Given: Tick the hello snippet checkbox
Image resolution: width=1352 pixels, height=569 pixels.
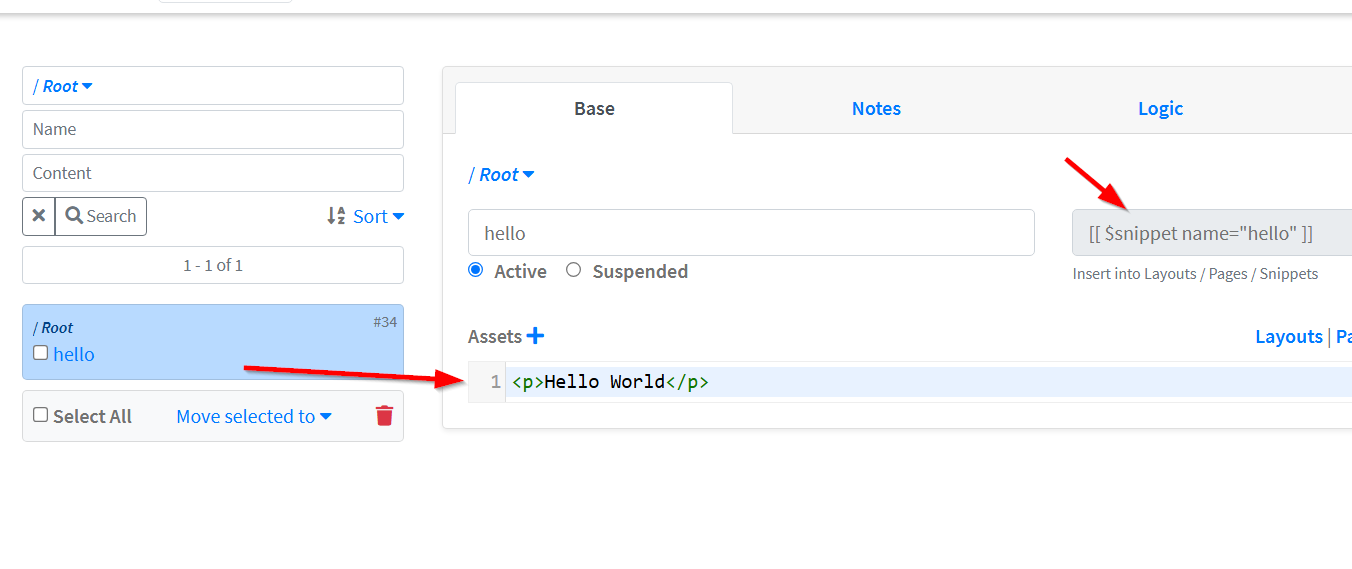Looking at the screenshot, I should (41, 353).
